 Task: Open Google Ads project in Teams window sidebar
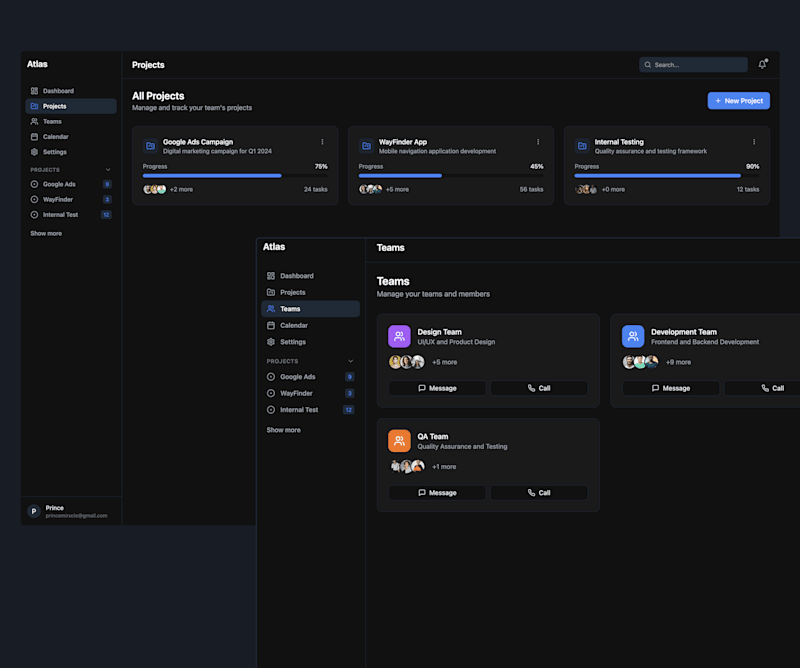[x=310, y=377]
